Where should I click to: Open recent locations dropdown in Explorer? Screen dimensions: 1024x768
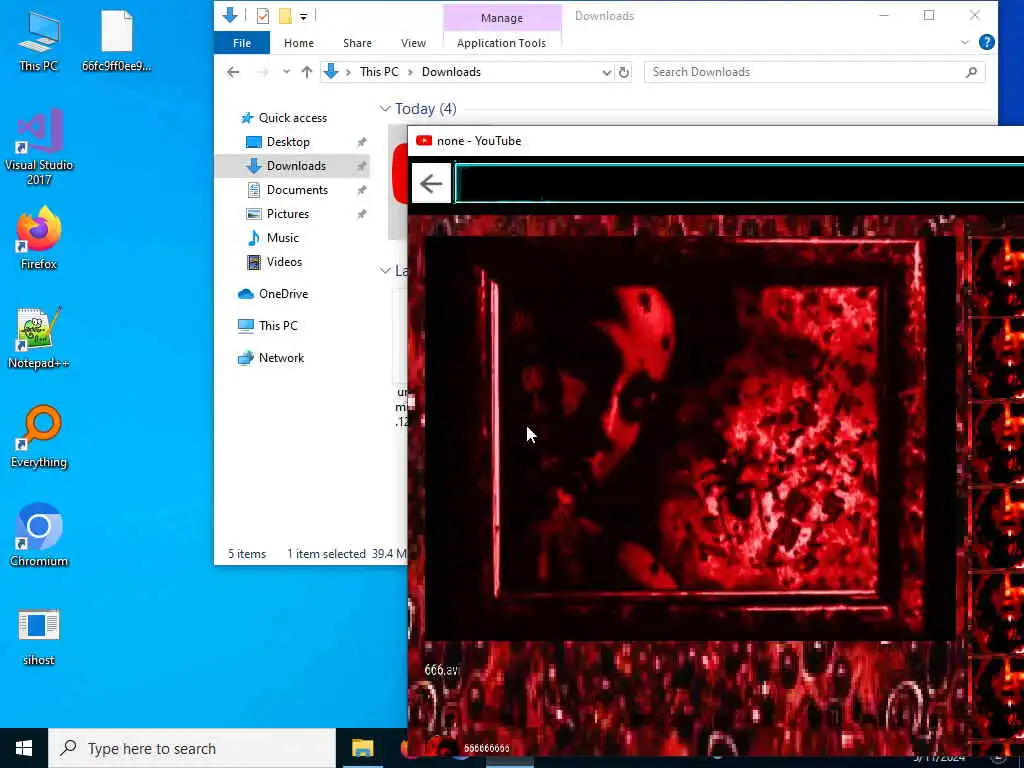coord(286,72)
